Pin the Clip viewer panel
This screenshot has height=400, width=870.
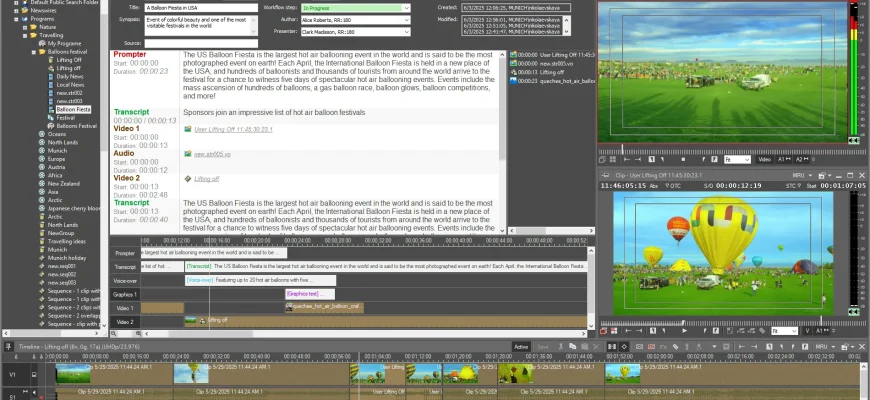tap(605, 175)
